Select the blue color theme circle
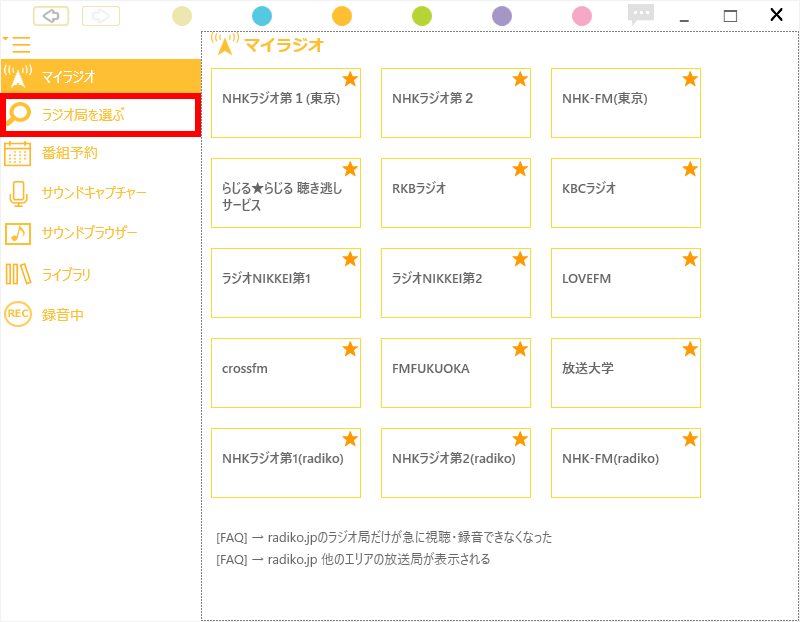This screenshot has height=622, width=800. pos(262,16)
